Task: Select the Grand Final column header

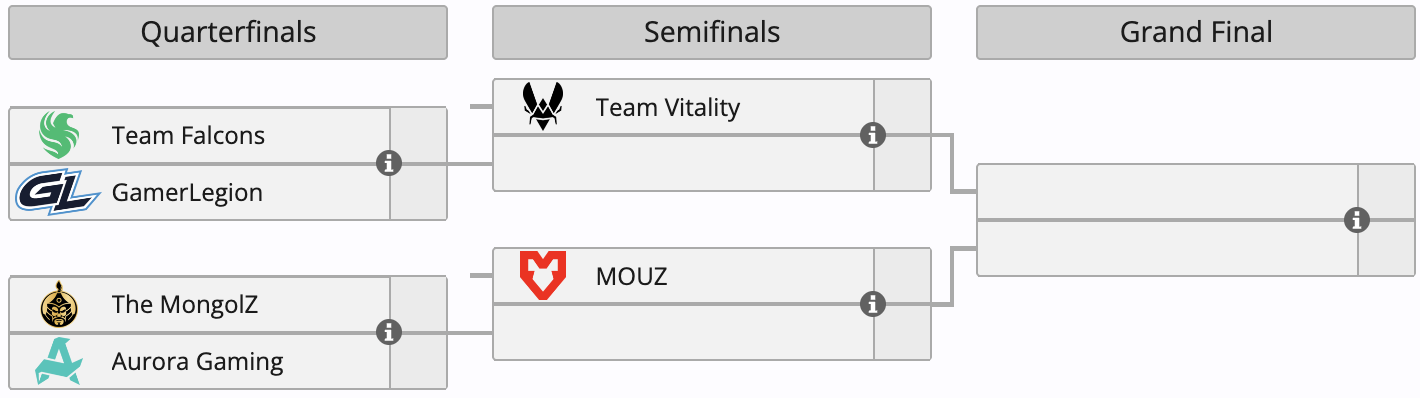Action: click(1196, 32)
